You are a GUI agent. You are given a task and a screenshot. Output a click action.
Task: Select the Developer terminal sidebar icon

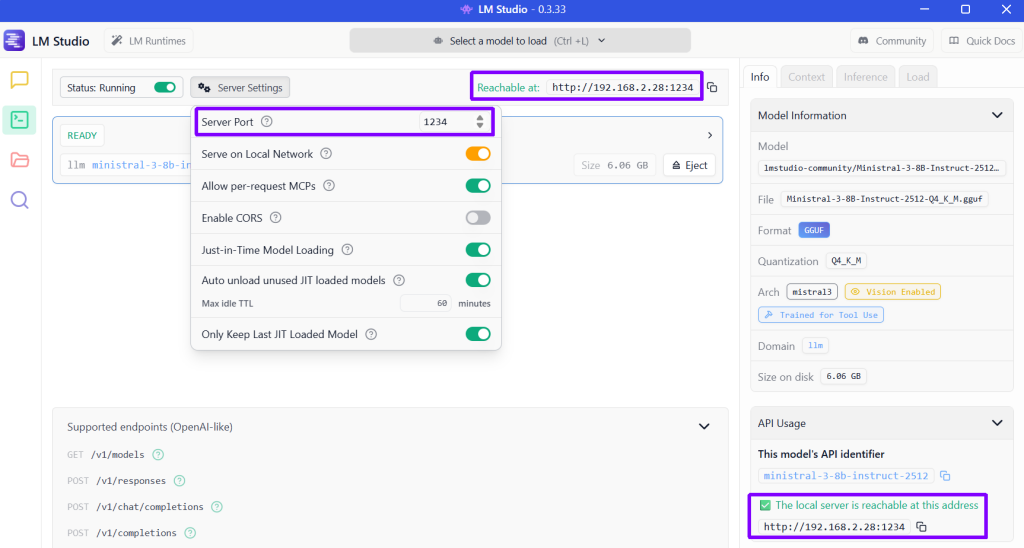pyautogui.click(x=19, y=120)
